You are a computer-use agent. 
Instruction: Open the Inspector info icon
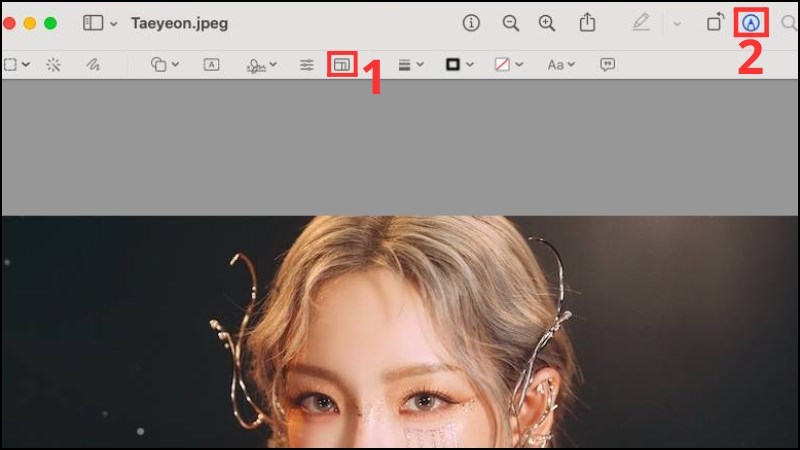tap(471, 23)
